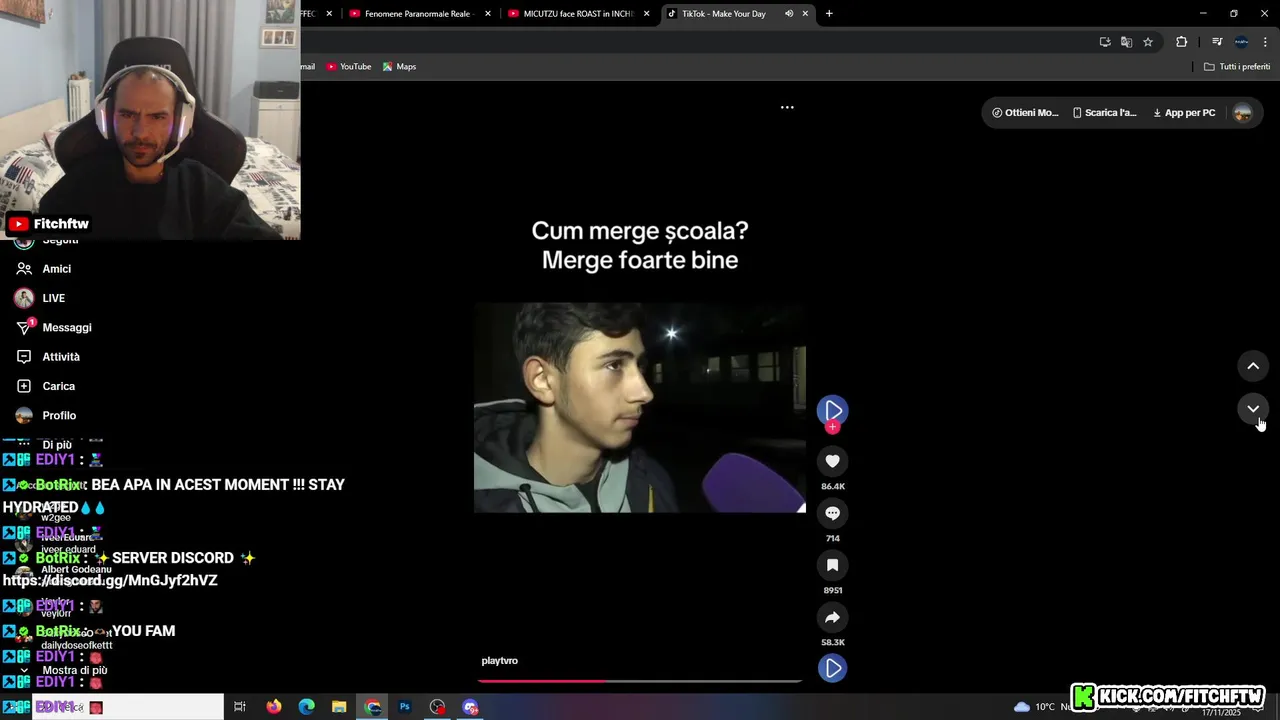Screen dimensions: 1280x720
Task: Open the YouTube bookmark
Action: (348, 67)
